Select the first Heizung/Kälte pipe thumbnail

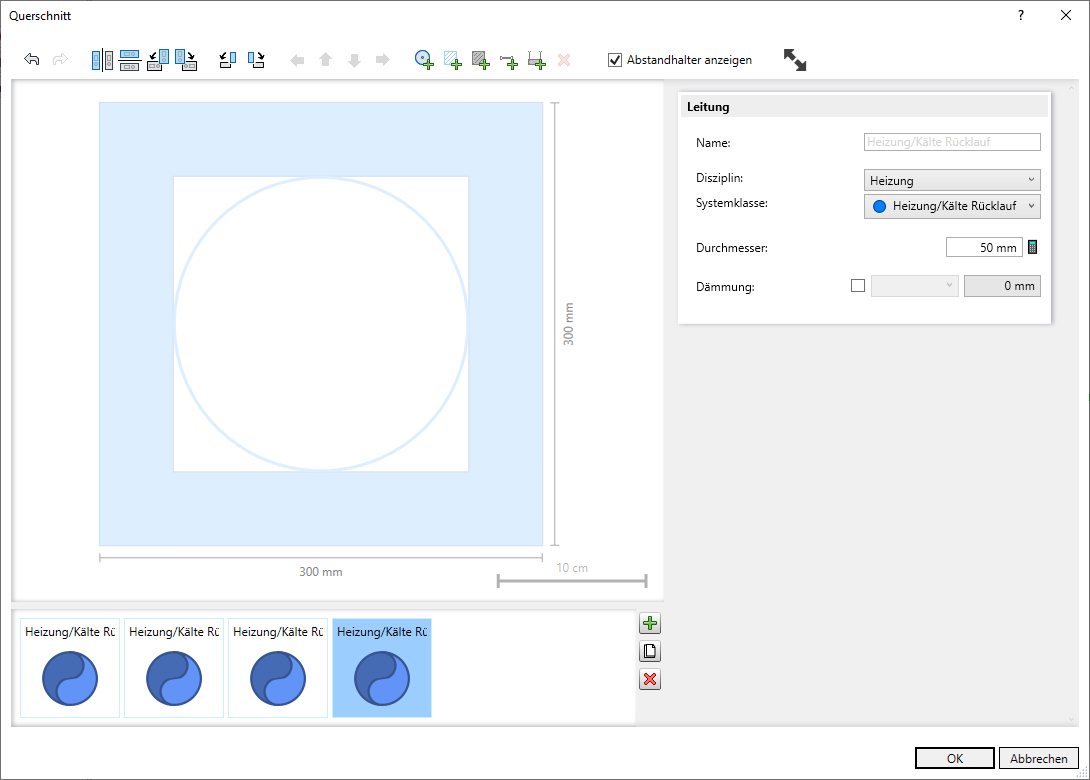(70, 668)
